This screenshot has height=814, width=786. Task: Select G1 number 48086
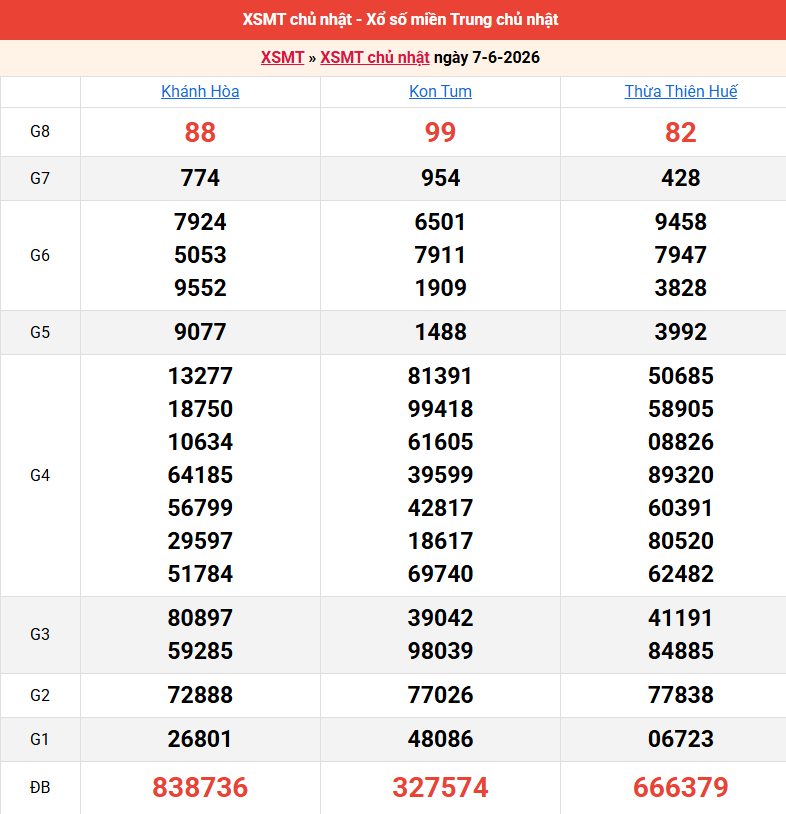coord(440,739)
